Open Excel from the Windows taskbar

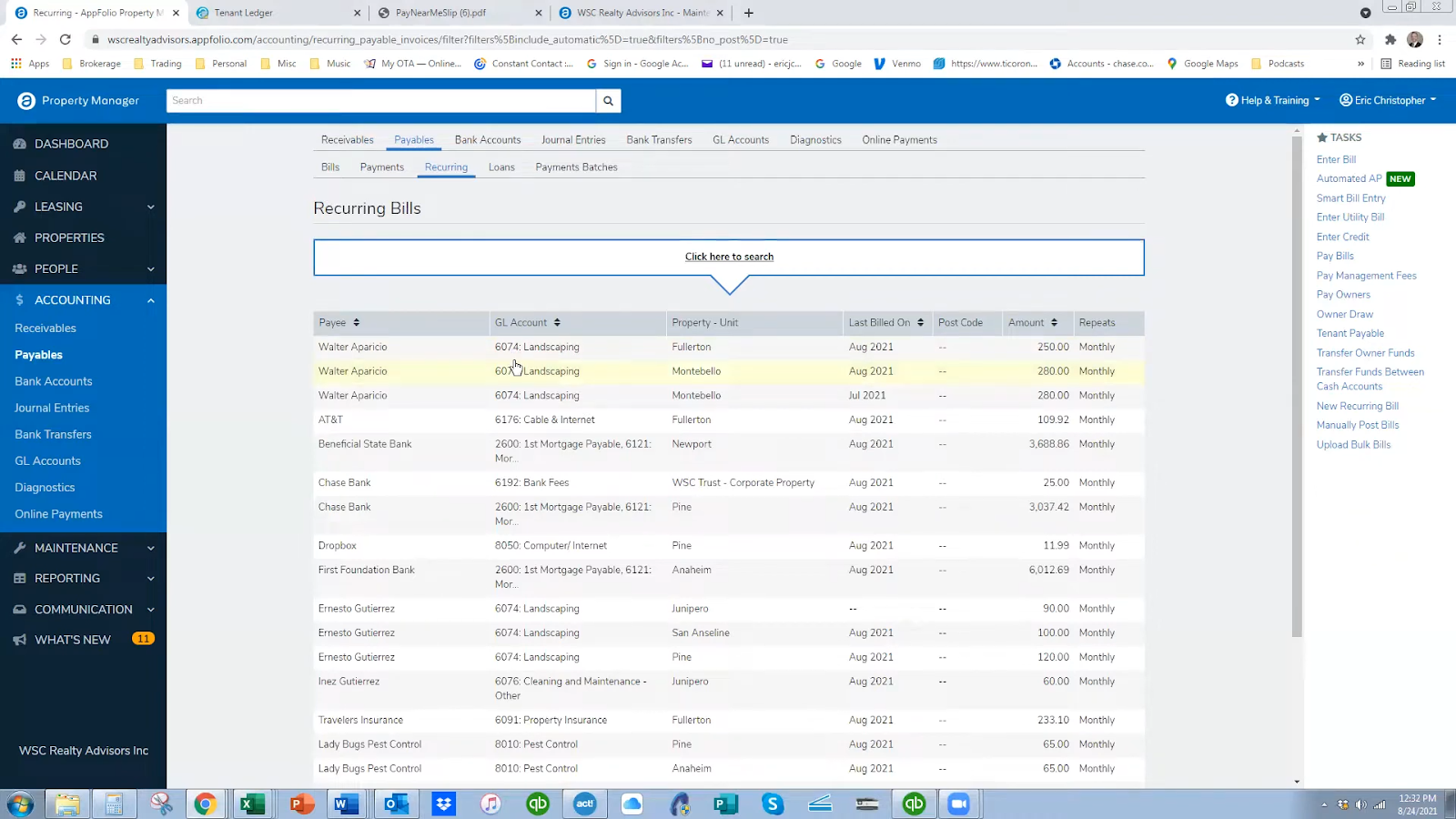tap(252, 804)
